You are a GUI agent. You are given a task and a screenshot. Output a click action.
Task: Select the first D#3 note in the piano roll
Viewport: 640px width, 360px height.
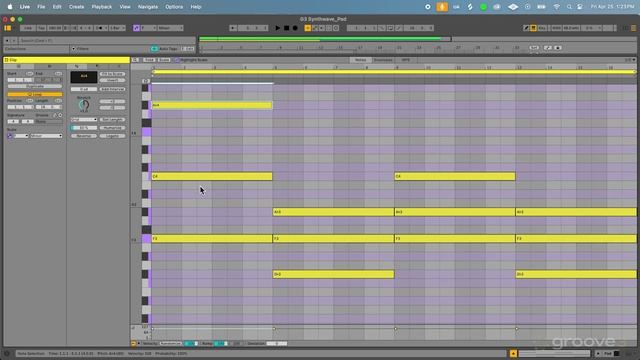pyautogui.click(x=333, y=274)
